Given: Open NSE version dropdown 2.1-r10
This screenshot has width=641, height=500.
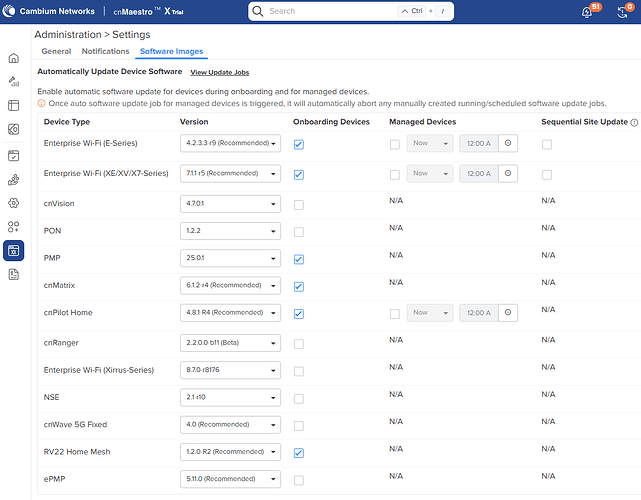Looking at the screenshot, I should pos(230,397).
